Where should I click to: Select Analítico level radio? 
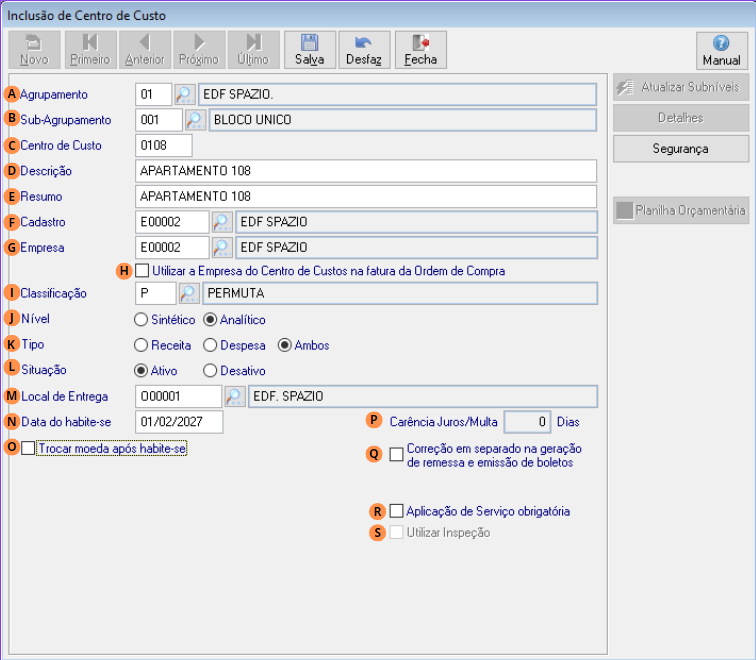[210, 320]
